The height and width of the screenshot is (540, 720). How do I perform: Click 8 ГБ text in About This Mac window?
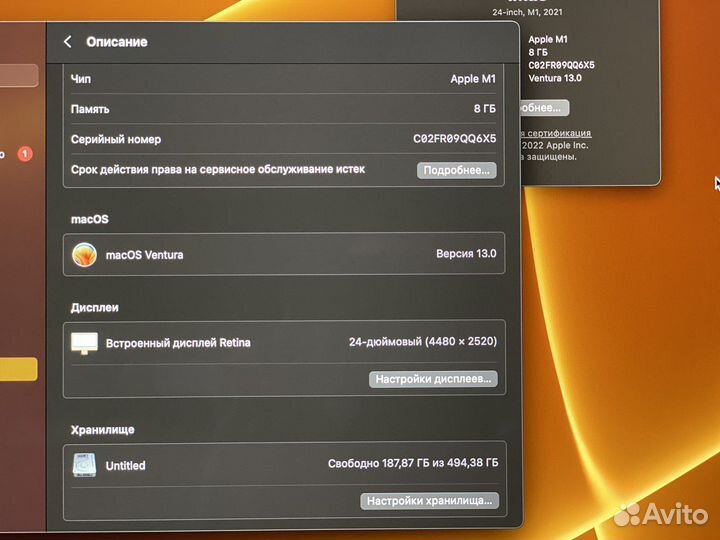(538, 52)
